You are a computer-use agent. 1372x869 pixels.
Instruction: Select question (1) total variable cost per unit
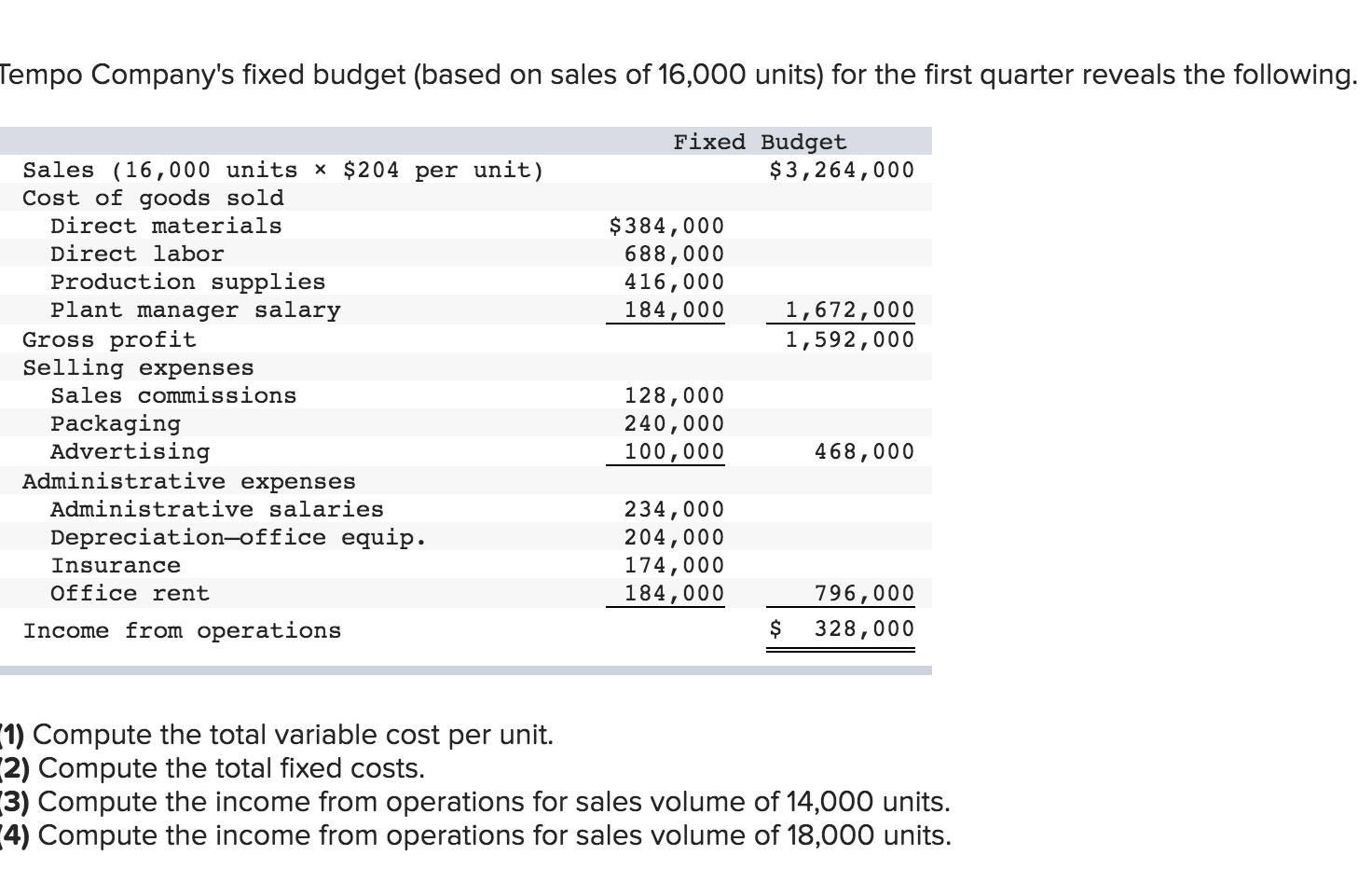[x=277, y=735]
